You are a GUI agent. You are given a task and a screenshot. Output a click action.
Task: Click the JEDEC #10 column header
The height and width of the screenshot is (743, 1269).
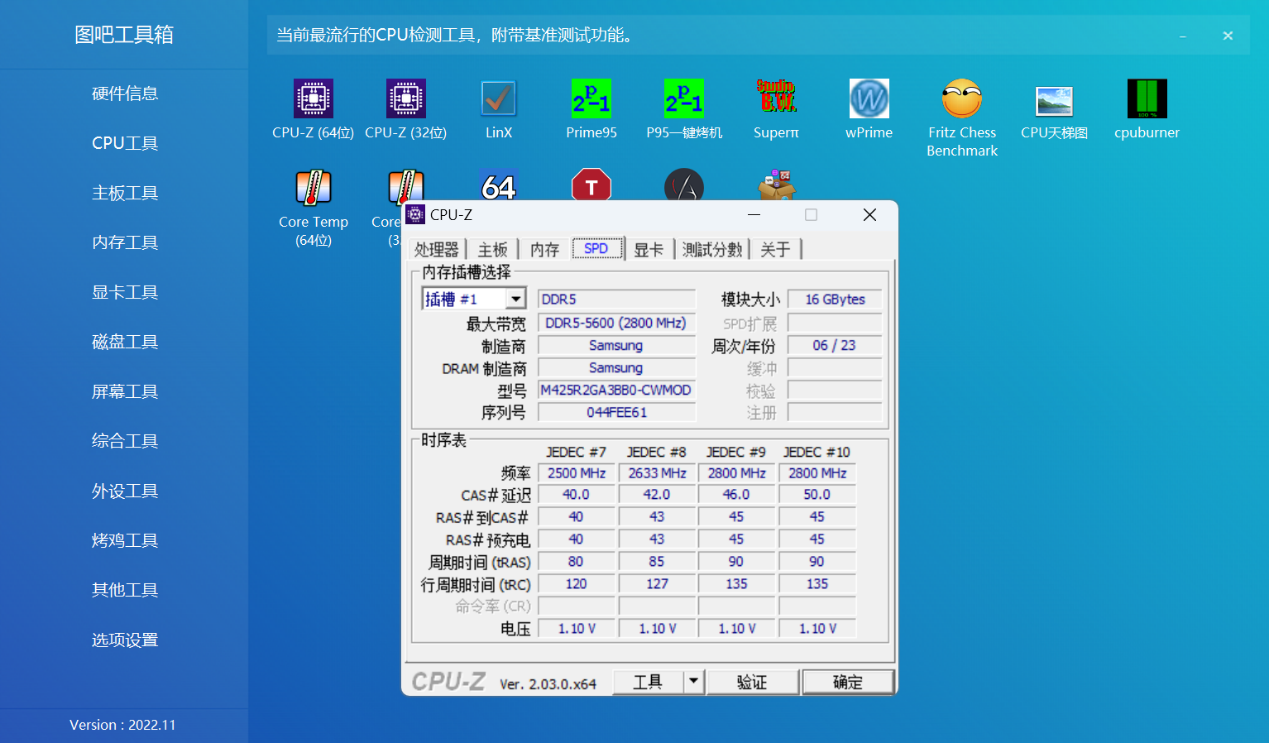(817, 452)
